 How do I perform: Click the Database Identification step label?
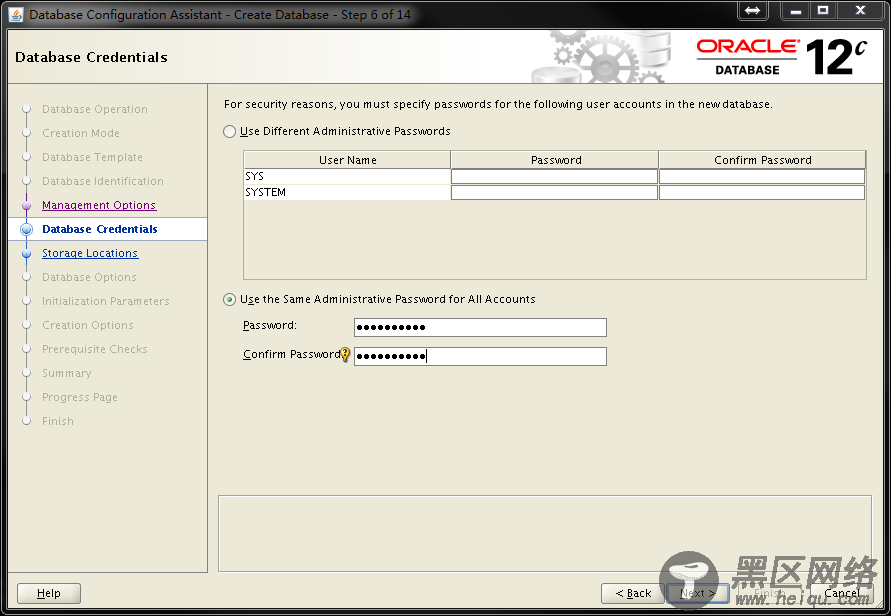coord(103,181)
